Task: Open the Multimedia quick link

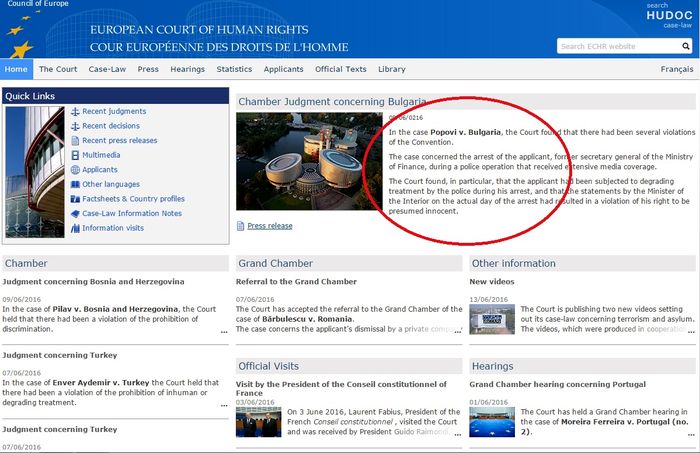Action: coord(101,155)
